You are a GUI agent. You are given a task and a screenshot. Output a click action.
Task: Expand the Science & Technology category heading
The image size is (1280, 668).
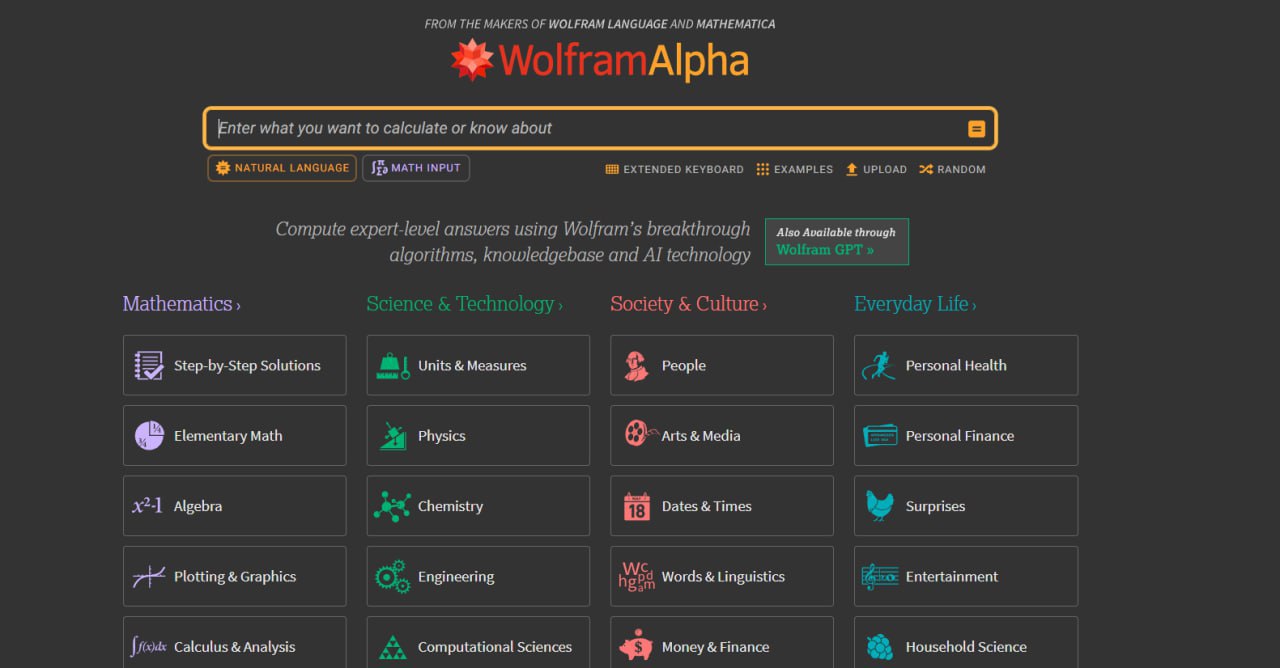point(464,304)
